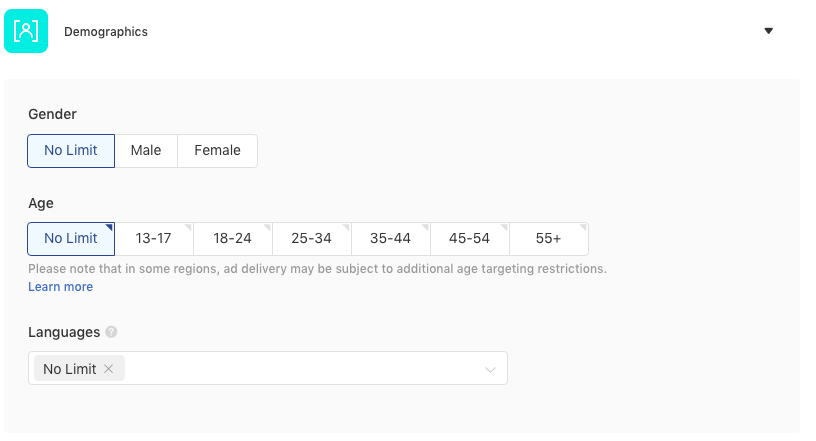The image size is (816, 441).
Task: Expand the Languages dropdown chevron
Action: [x=490, y=370]
